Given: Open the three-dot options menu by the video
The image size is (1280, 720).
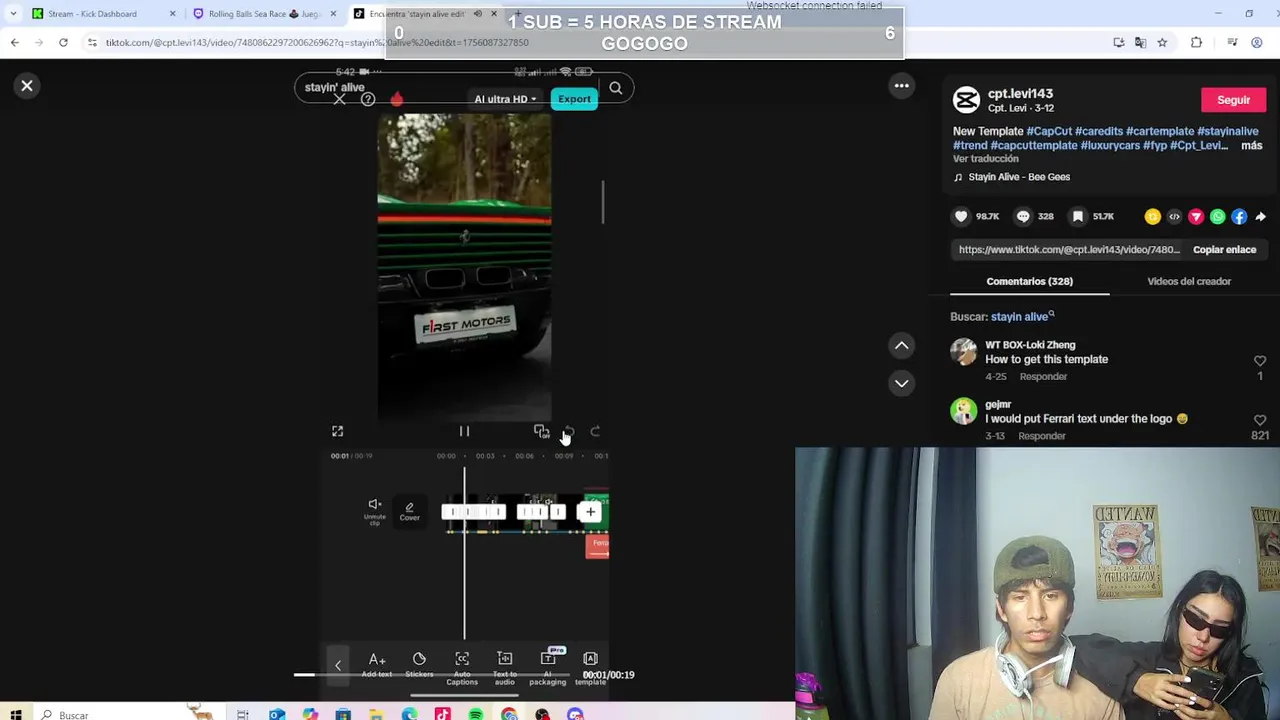Looking at the screenshot, I should click(x=901, y=86).
